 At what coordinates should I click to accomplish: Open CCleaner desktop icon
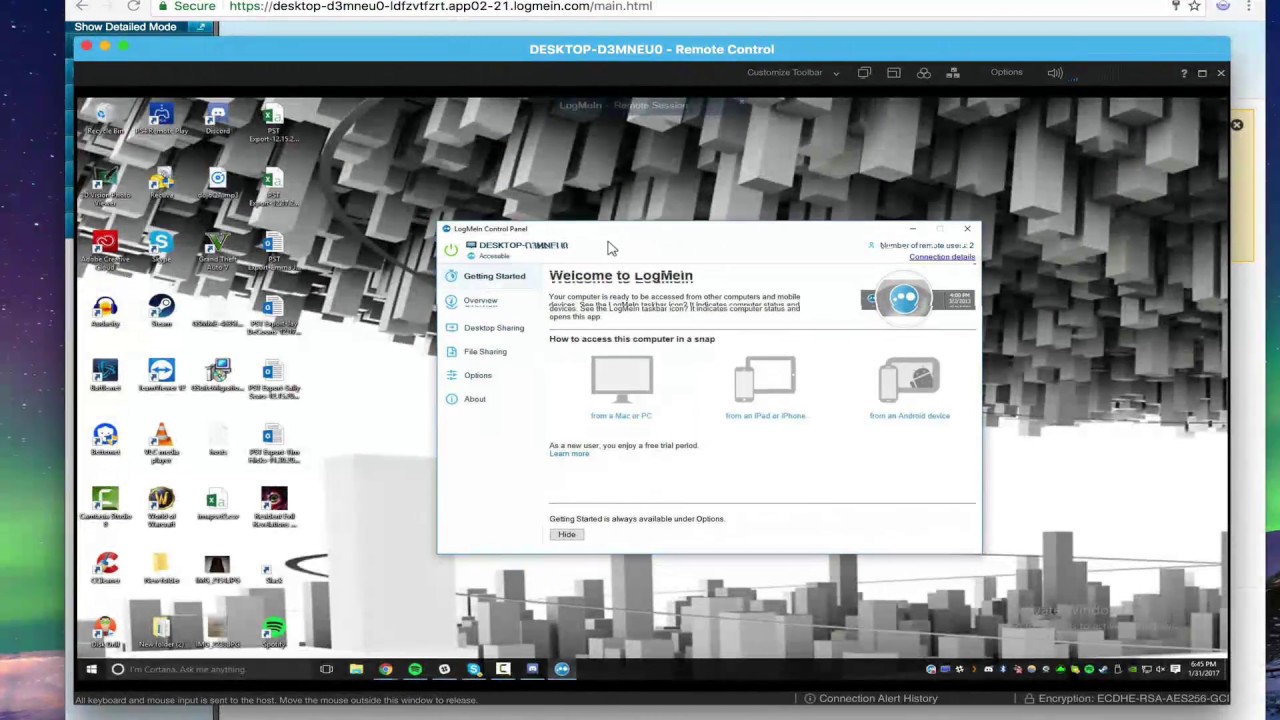pos(105,567)
